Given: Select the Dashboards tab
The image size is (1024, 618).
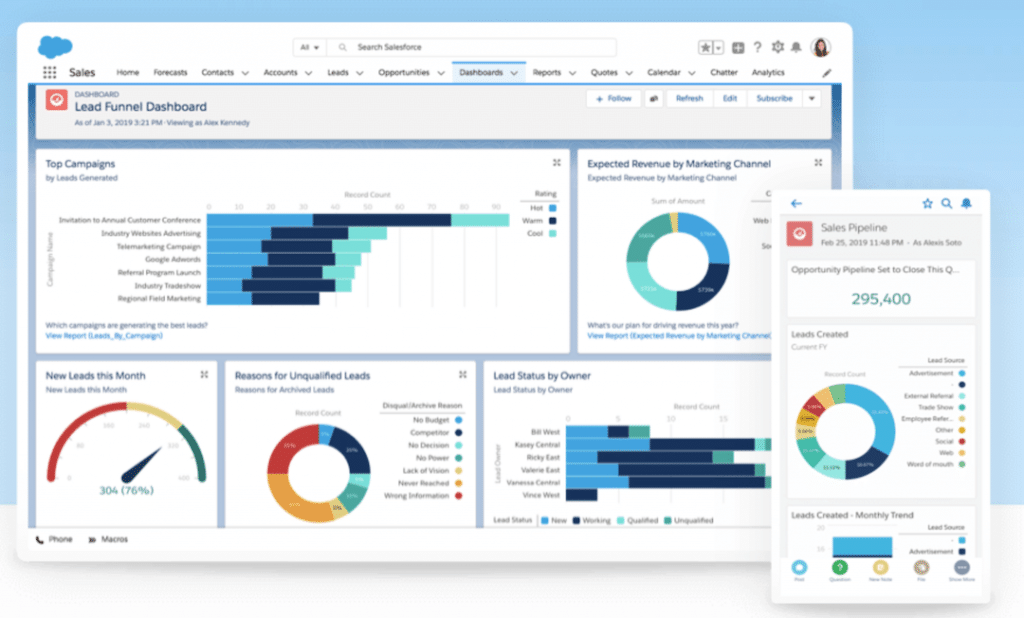Looking at the screenshot, I should pyautogui.click(x=481, y=73).
